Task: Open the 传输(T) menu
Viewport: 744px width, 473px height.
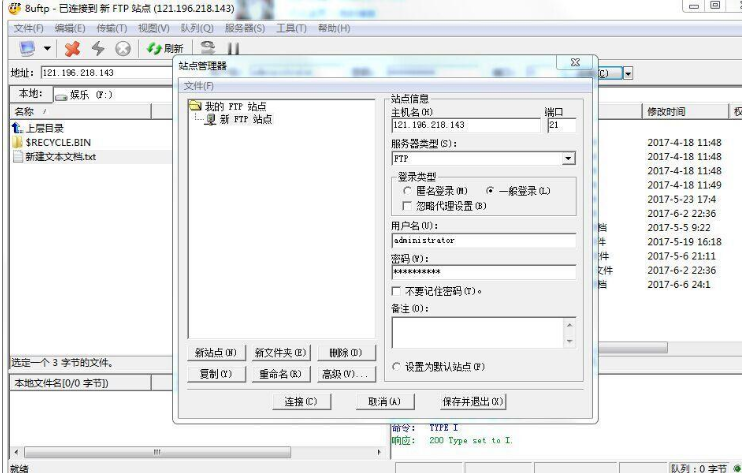Action: click(x=112, y=28)
